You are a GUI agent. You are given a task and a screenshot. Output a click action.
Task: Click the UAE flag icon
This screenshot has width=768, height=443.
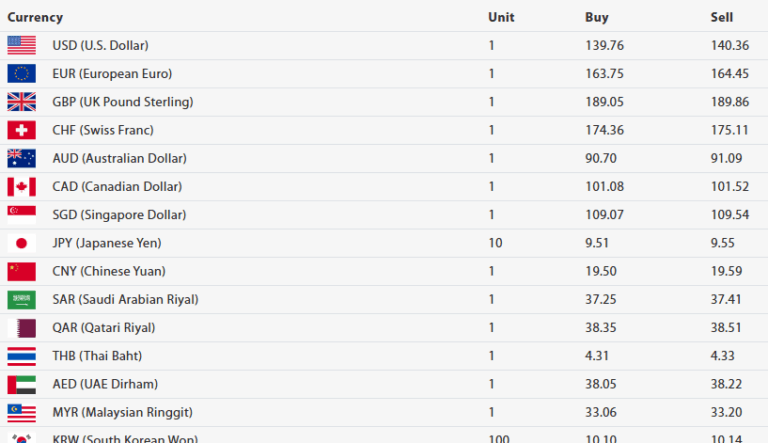(x=21, y=384)
